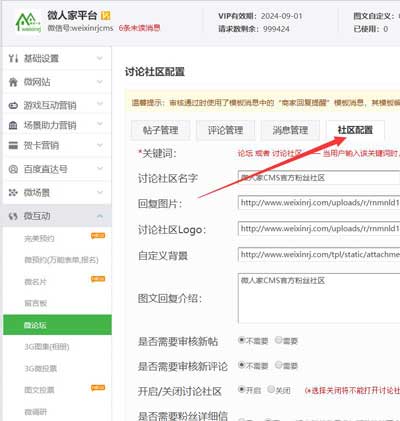Click the 讨论社区Logo URL field
This screenshot has height=421, width=400.
(x=319, y=229)
